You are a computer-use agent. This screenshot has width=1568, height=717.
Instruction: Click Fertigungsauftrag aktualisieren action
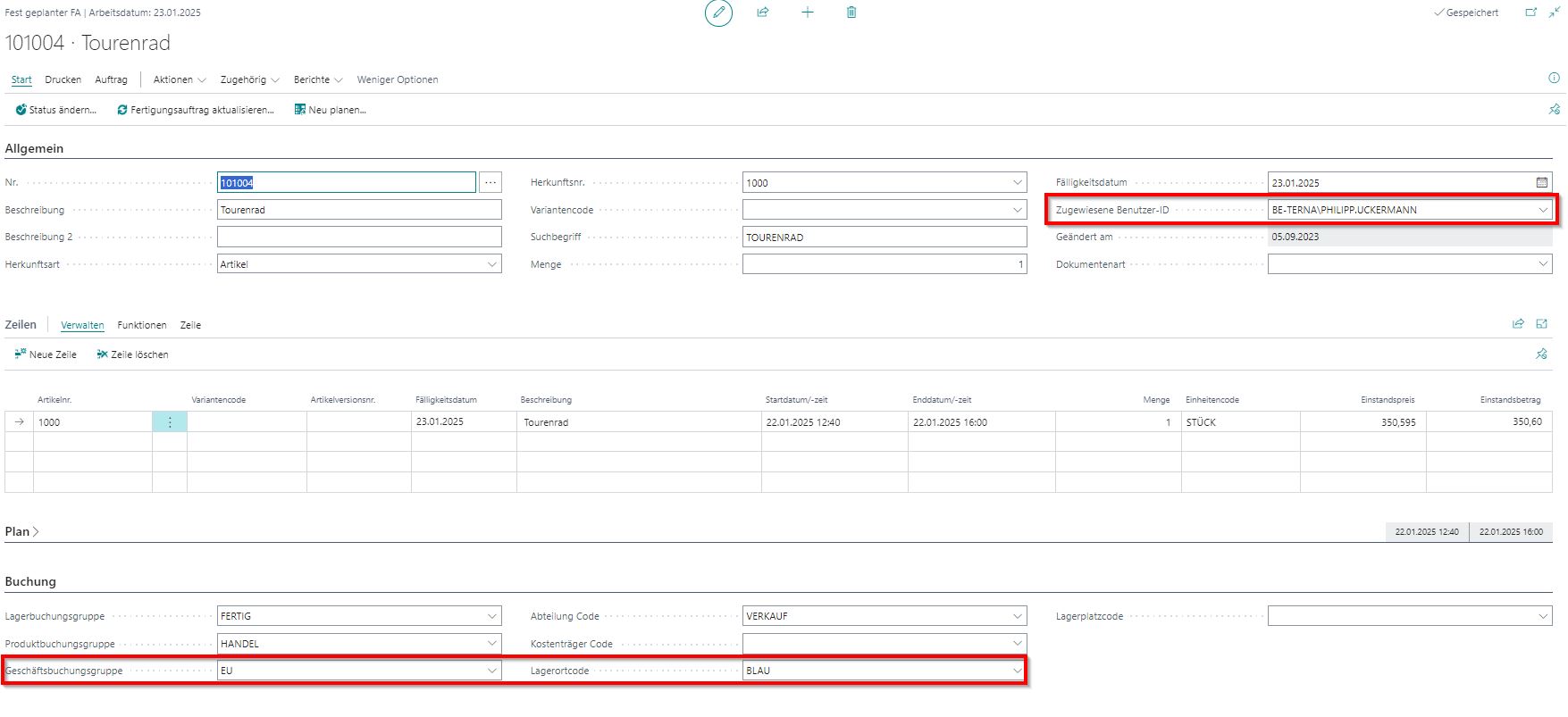coord(196,110)
